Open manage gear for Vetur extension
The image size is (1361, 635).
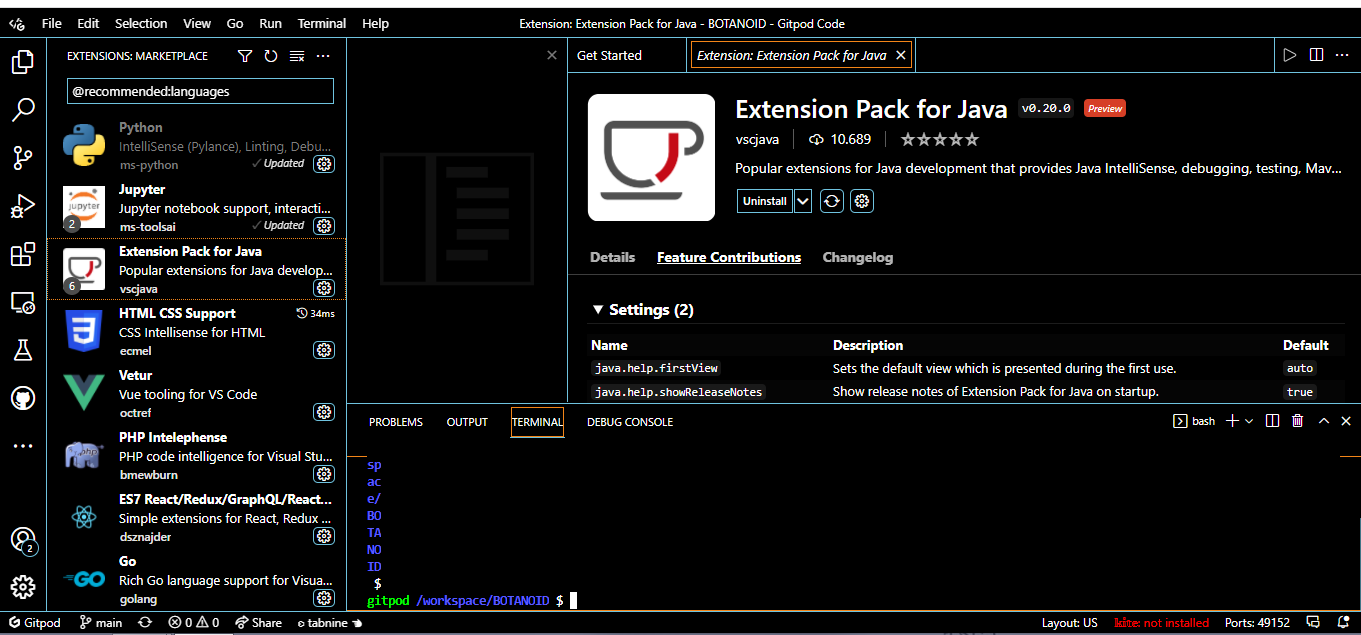point(324,412)
